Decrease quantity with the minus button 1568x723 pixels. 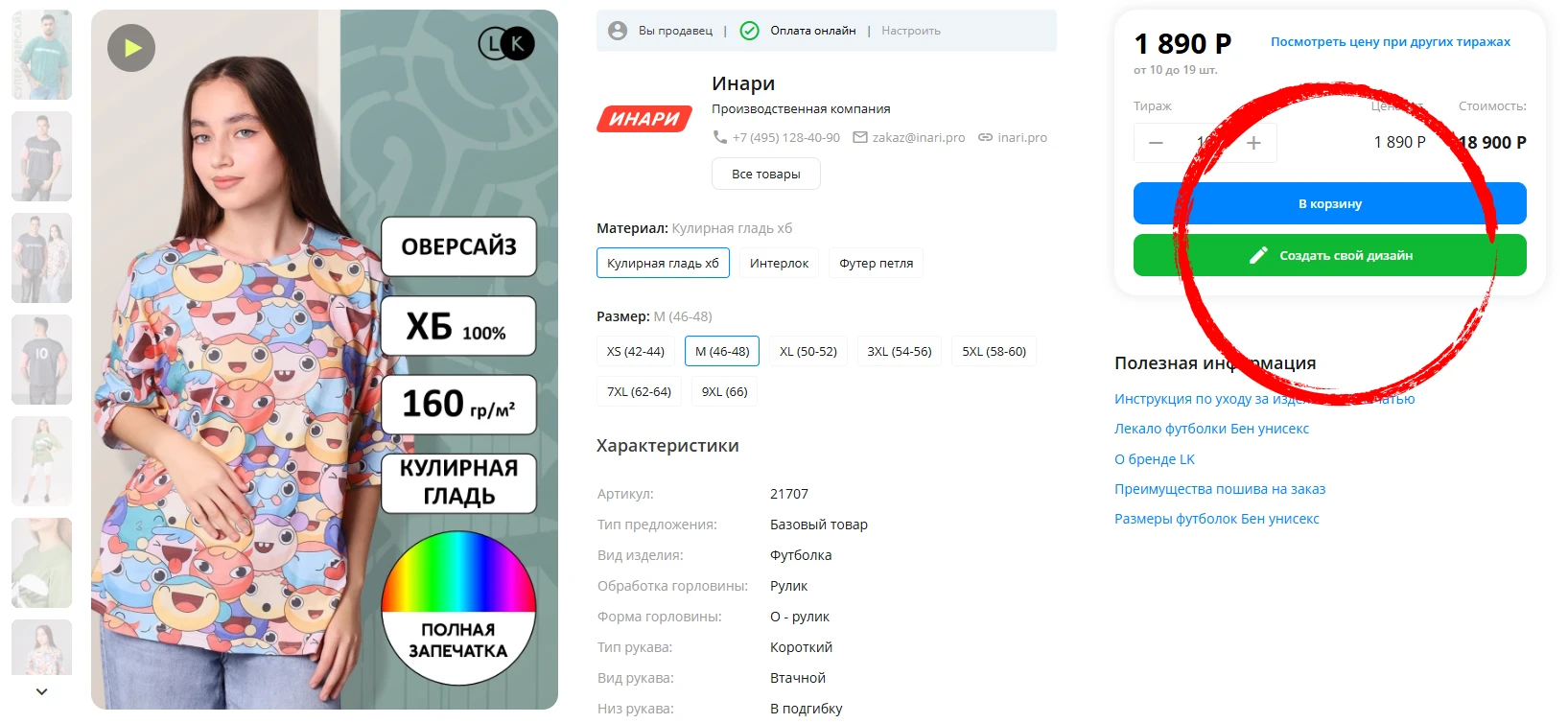[1157, 143]
